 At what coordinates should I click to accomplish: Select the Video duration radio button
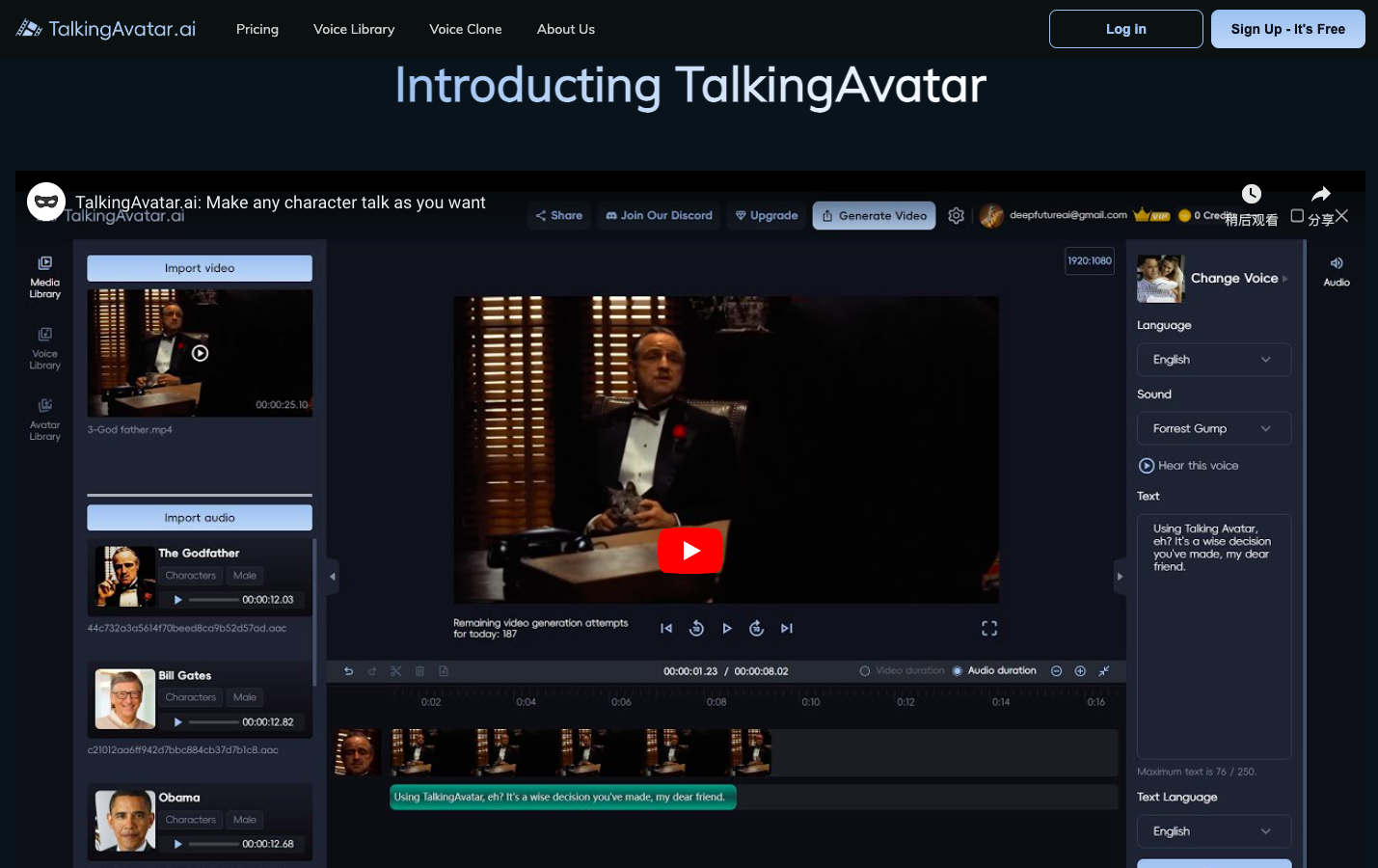865,671
